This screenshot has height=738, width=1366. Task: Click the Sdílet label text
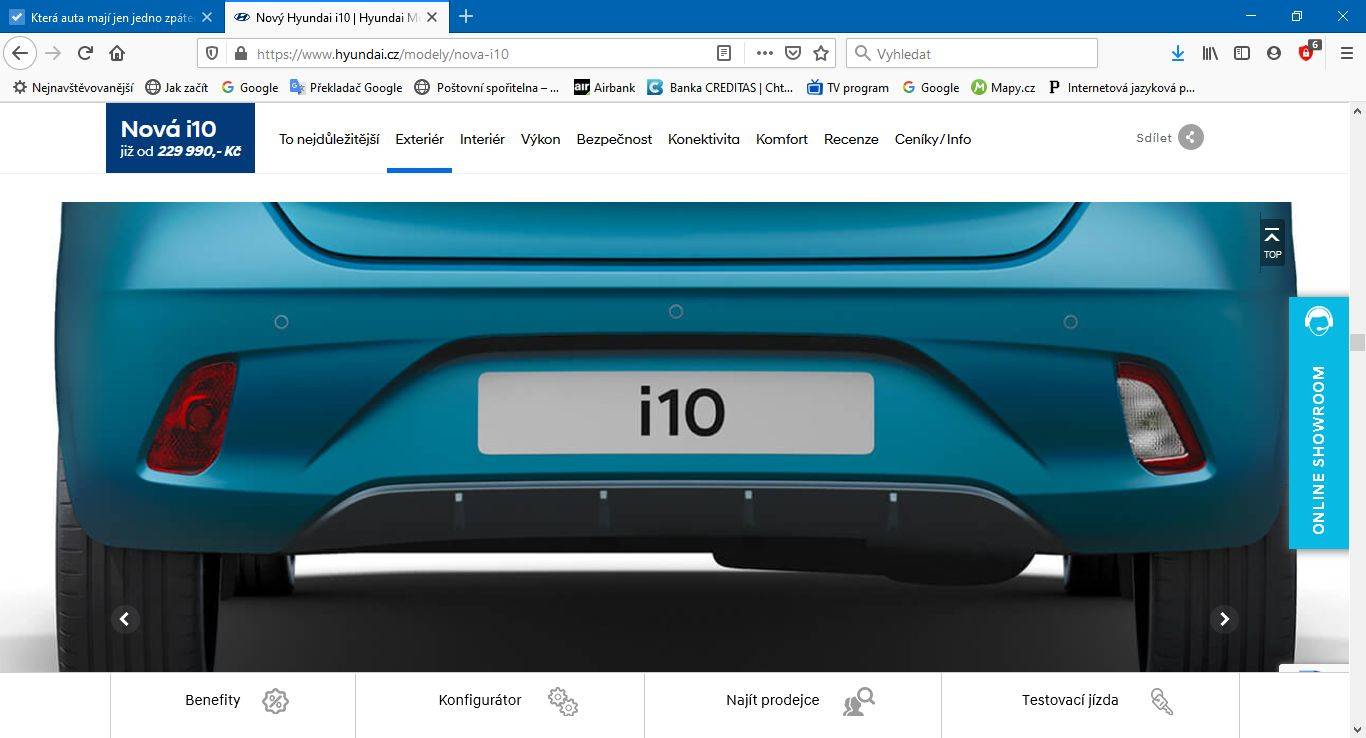coord(1154,138)
